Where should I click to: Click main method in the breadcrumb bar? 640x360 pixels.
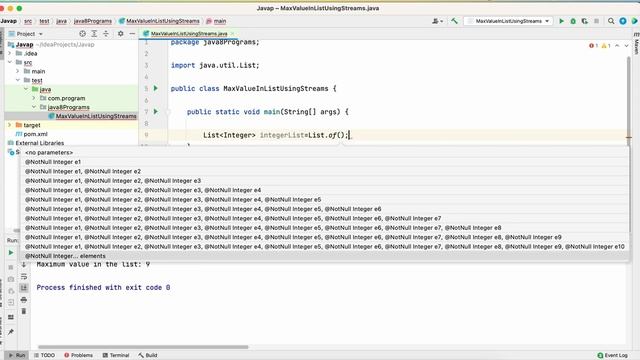pos(220,21)
